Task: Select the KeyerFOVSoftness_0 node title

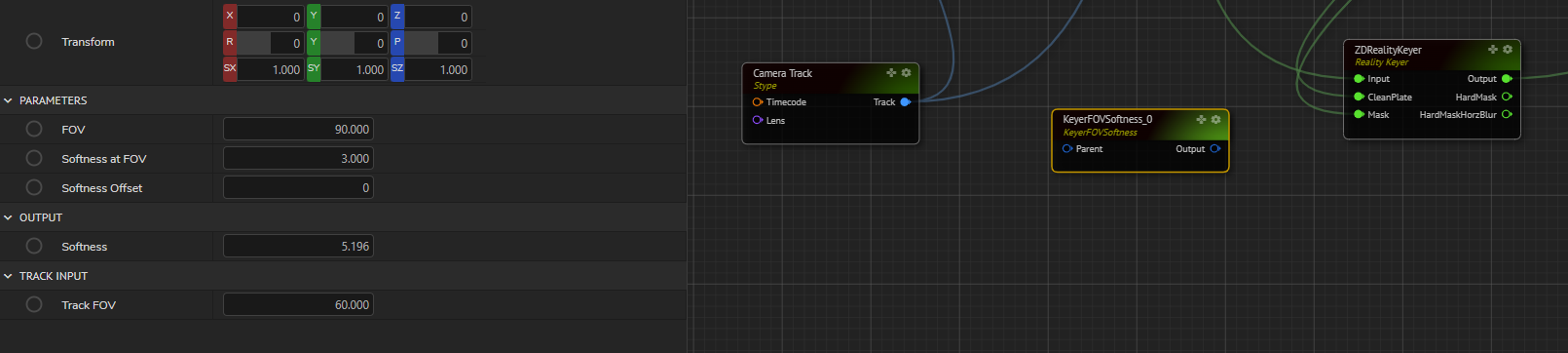Action: [1107, 119]
